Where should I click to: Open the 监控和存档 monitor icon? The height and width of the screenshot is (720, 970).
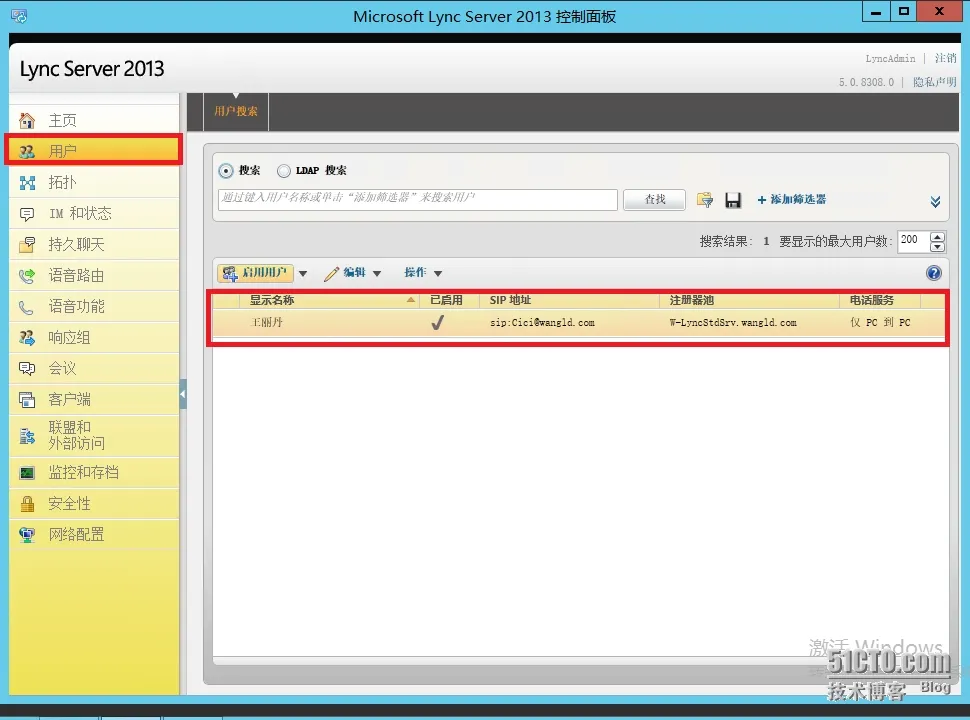[27, 473]
